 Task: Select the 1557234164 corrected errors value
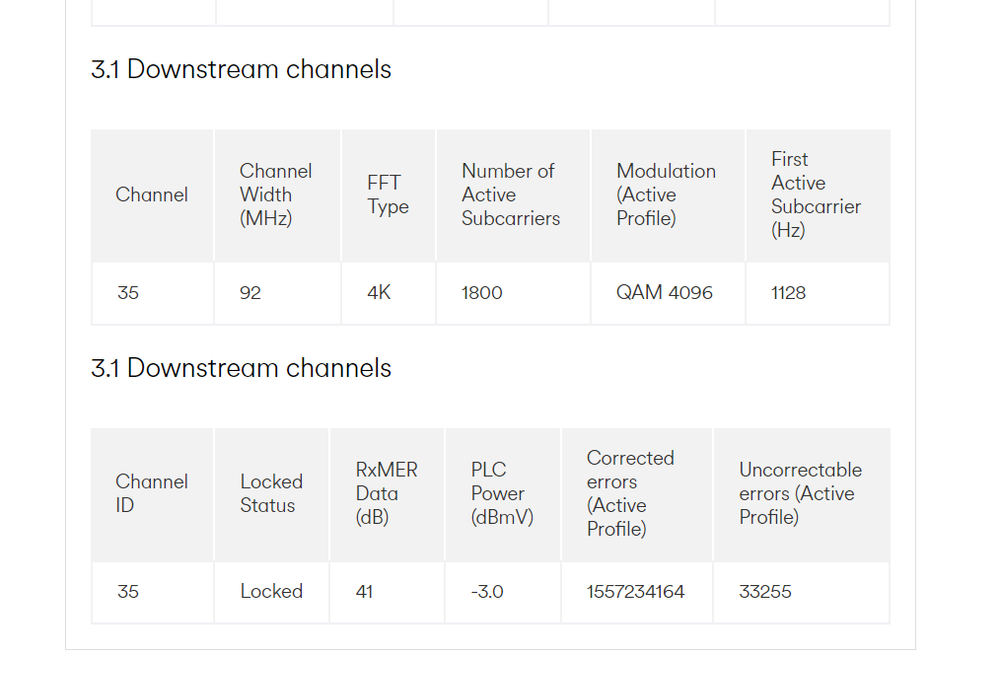[635, 591]
